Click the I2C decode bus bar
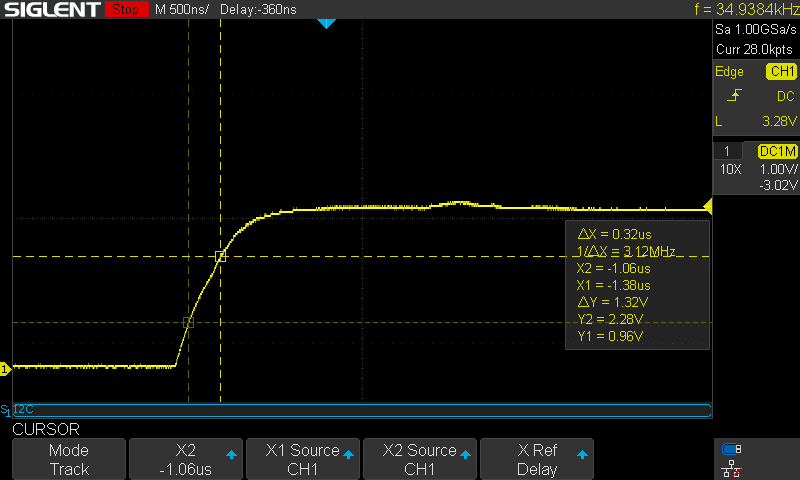Viewport: 800px width, 480px height. click(362, 410)
